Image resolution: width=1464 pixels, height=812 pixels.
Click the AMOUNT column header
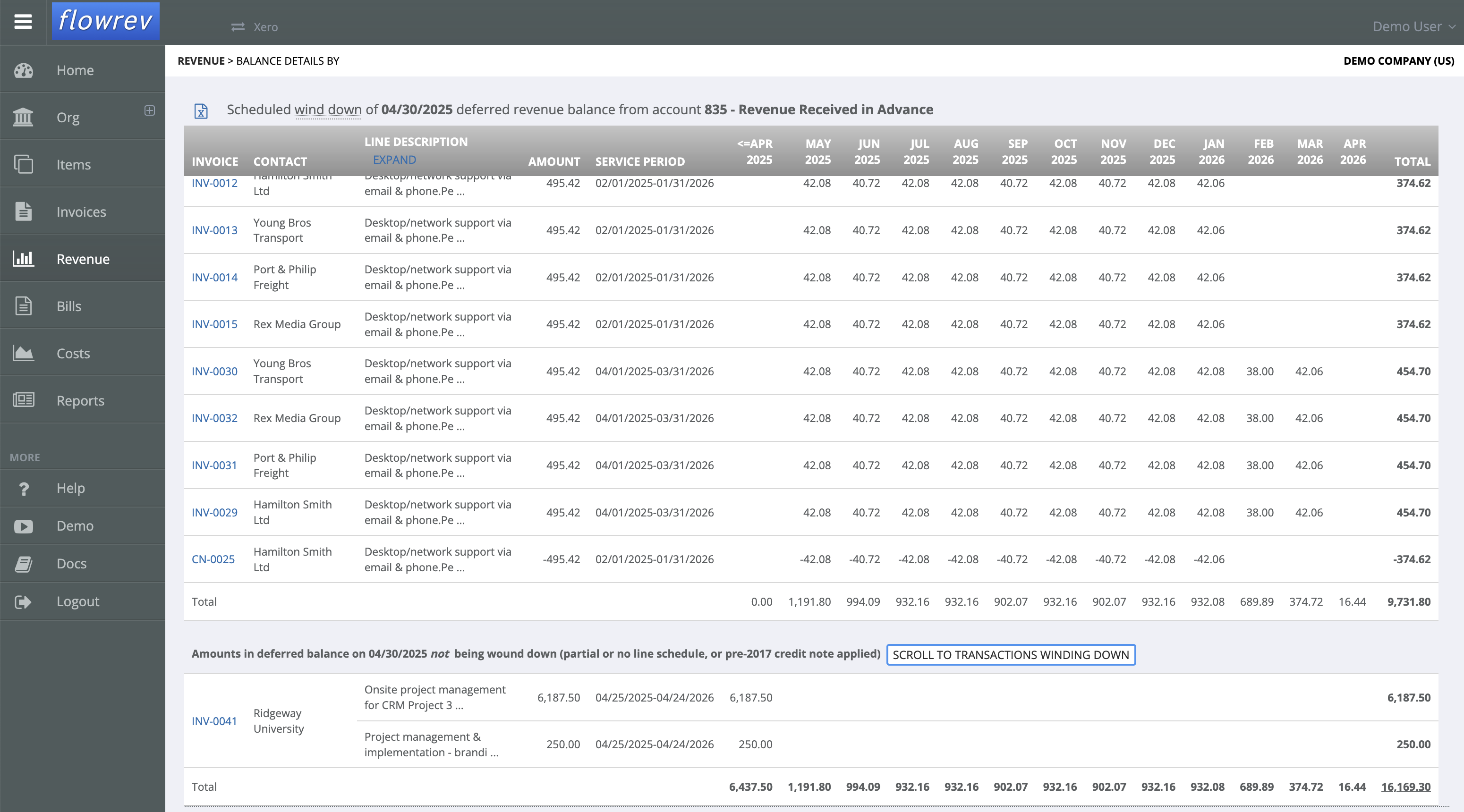click(x=554, y=161)
